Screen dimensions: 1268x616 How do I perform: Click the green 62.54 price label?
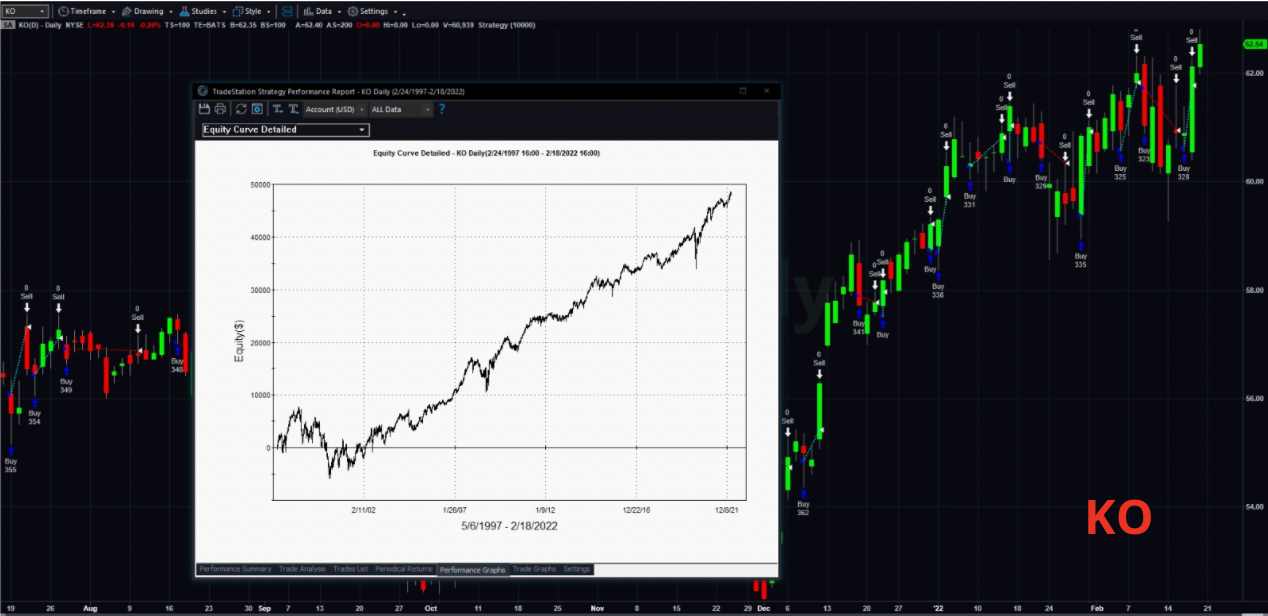coord(1252,45)
